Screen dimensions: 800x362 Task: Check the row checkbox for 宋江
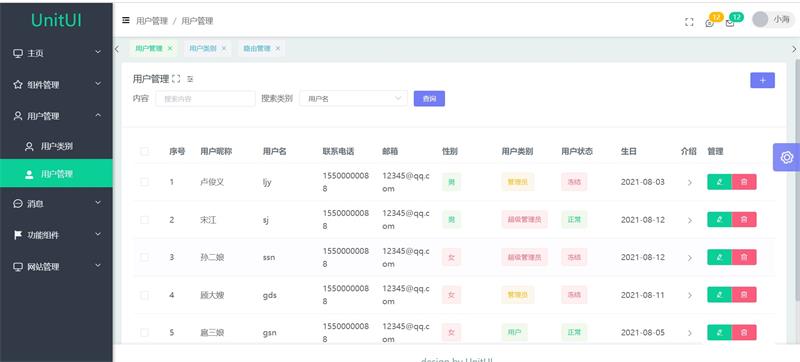pyautogui.click(x=144, y=220)
